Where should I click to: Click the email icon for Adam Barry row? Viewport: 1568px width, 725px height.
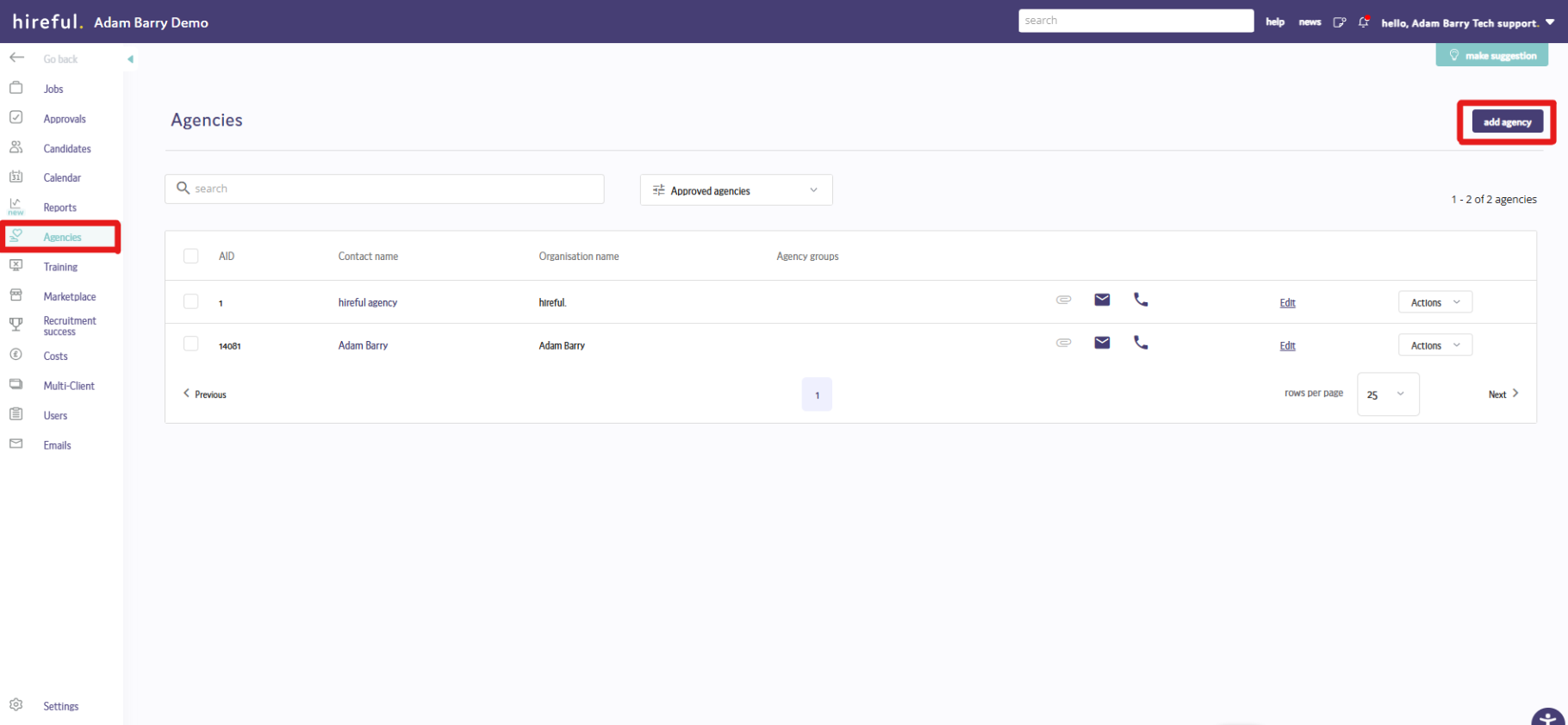coord(1102,343)
